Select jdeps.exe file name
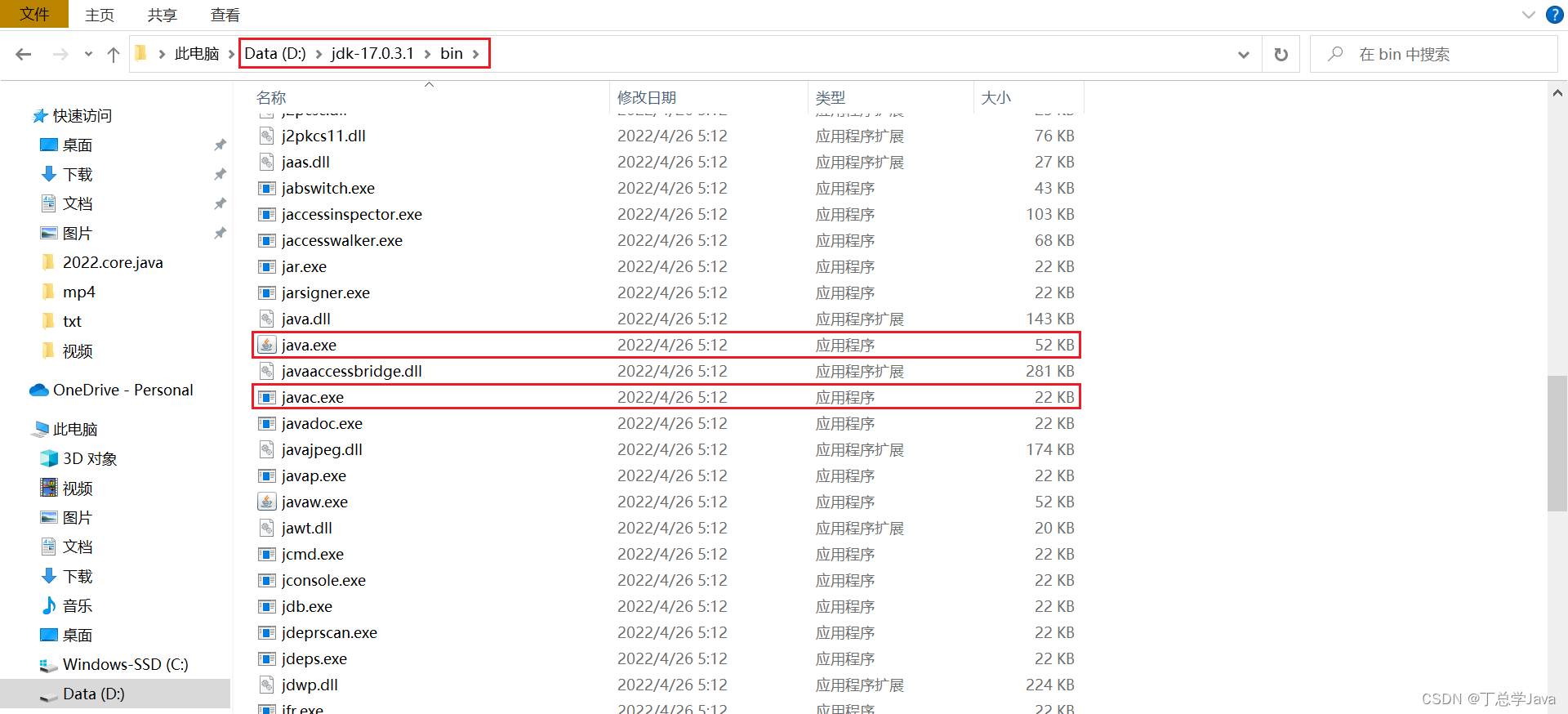This screenshot has width=1568, height=714. [314, 658]
